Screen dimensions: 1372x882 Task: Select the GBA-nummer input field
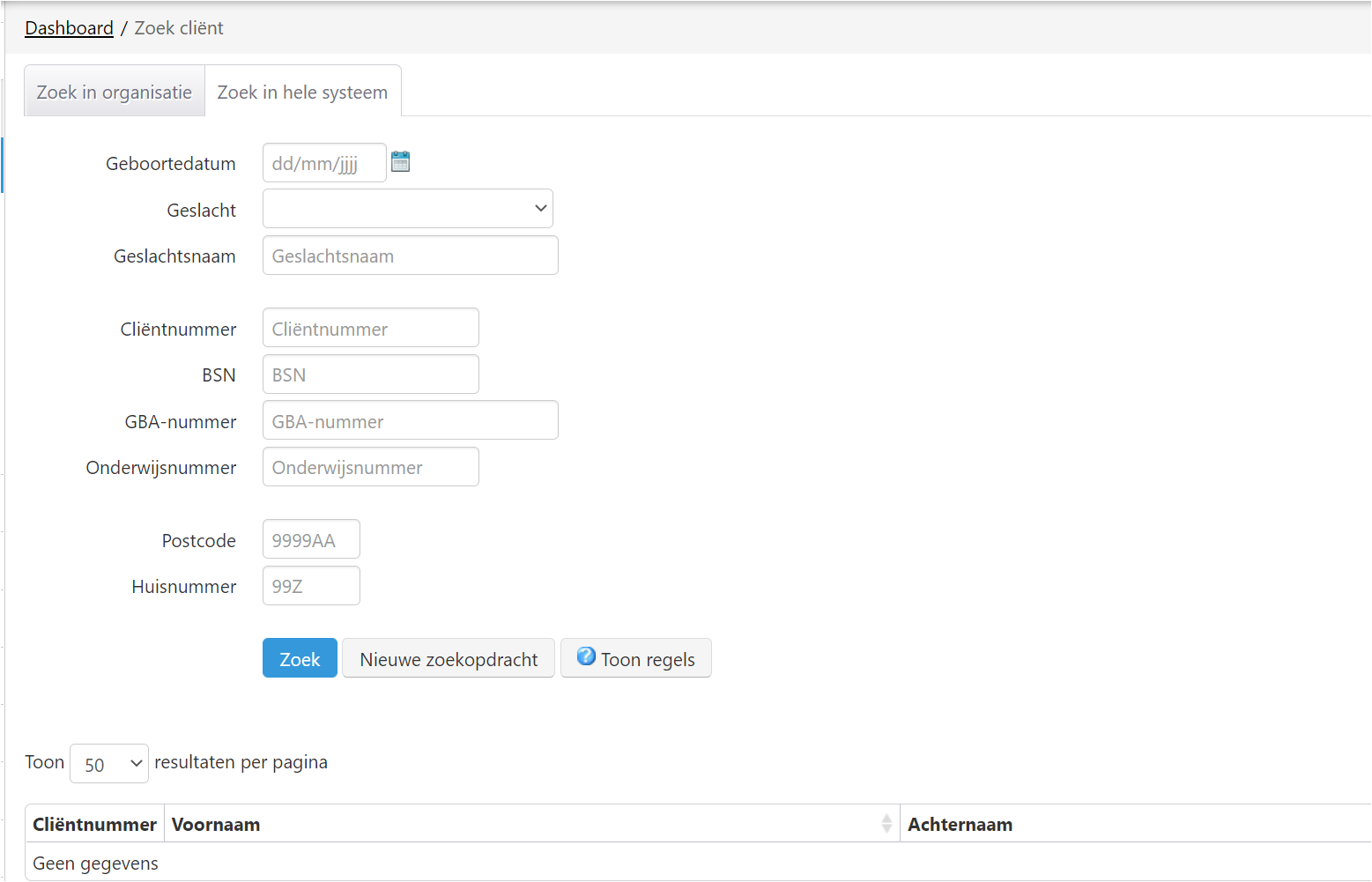coord(410,421)
